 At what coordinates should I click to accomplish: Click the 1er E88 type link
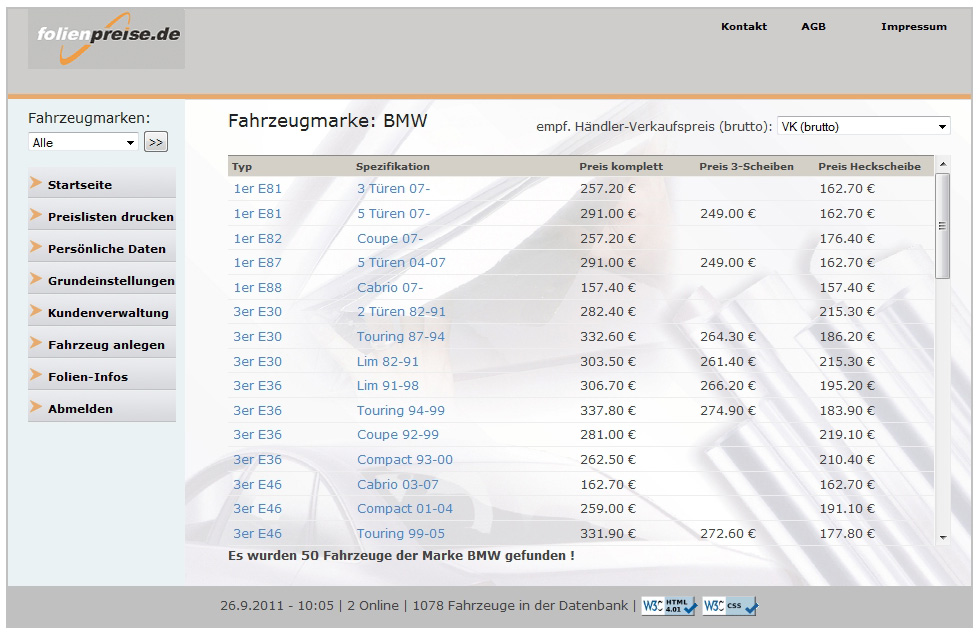coord(258,288)
